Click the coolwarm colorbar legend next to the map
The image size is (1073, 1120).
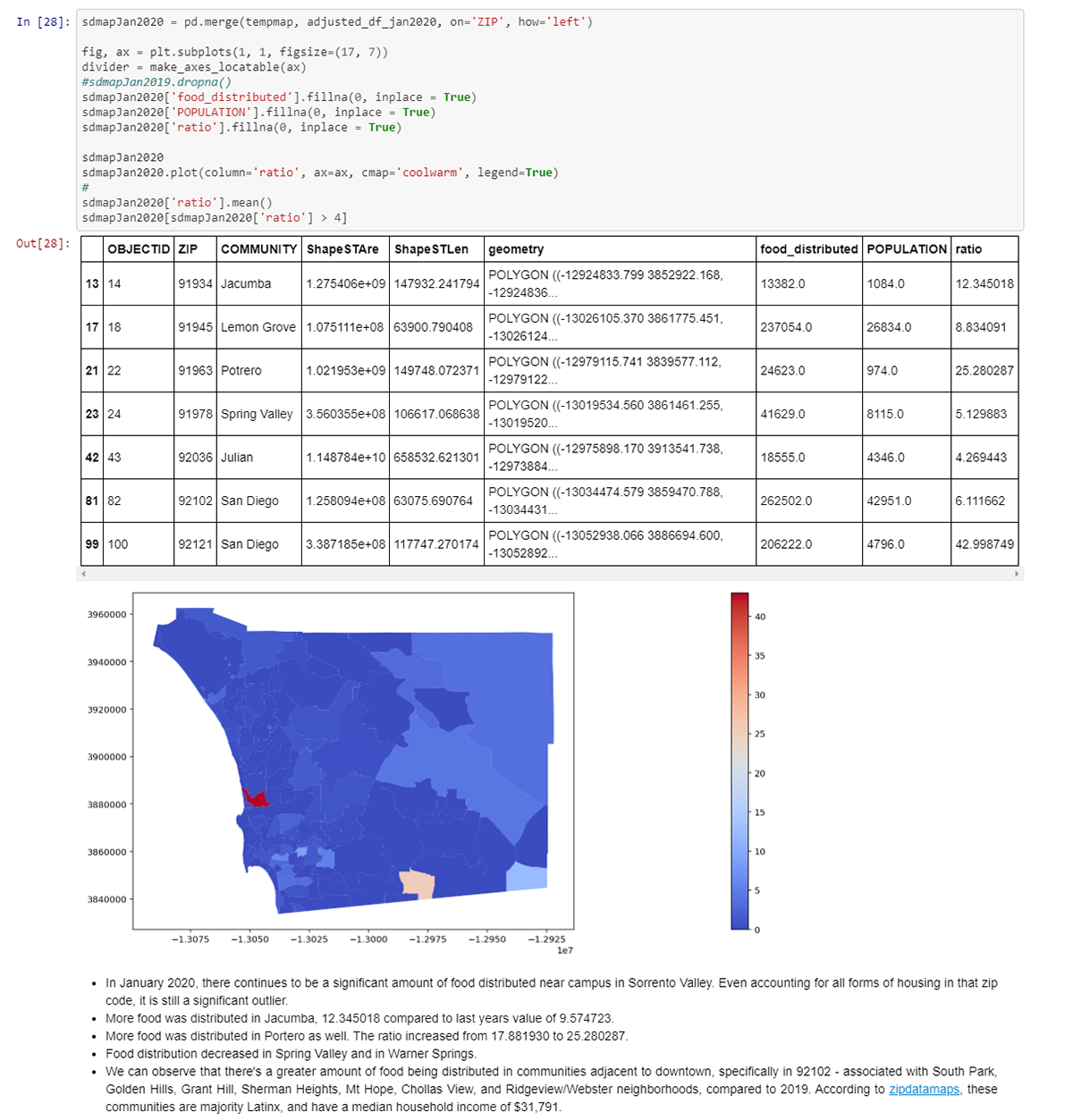click(x=739, y=761)
